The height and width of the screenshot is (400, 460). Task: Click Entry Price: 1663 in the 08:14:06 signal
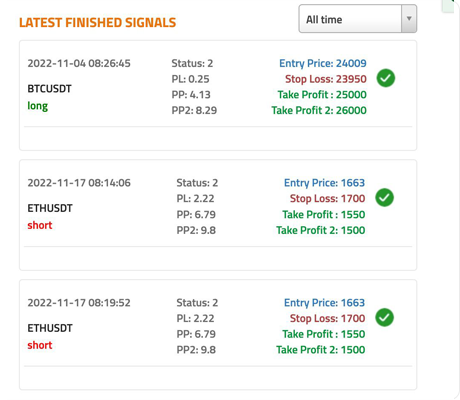[x=324, y=183]
